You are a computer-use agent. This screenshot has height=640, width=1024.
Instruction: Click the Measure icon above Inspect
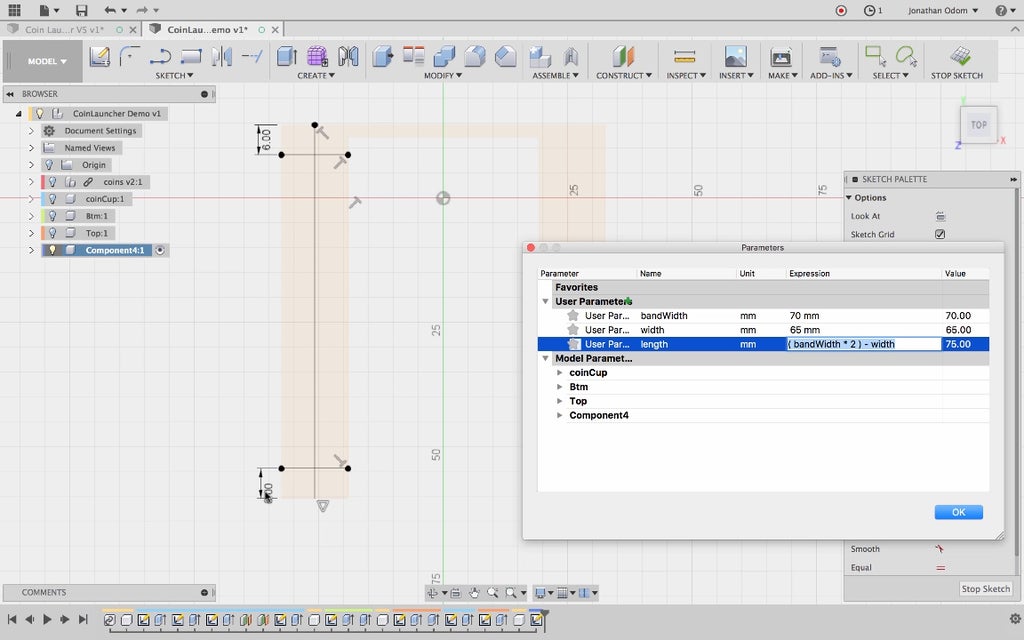point(684,57)
